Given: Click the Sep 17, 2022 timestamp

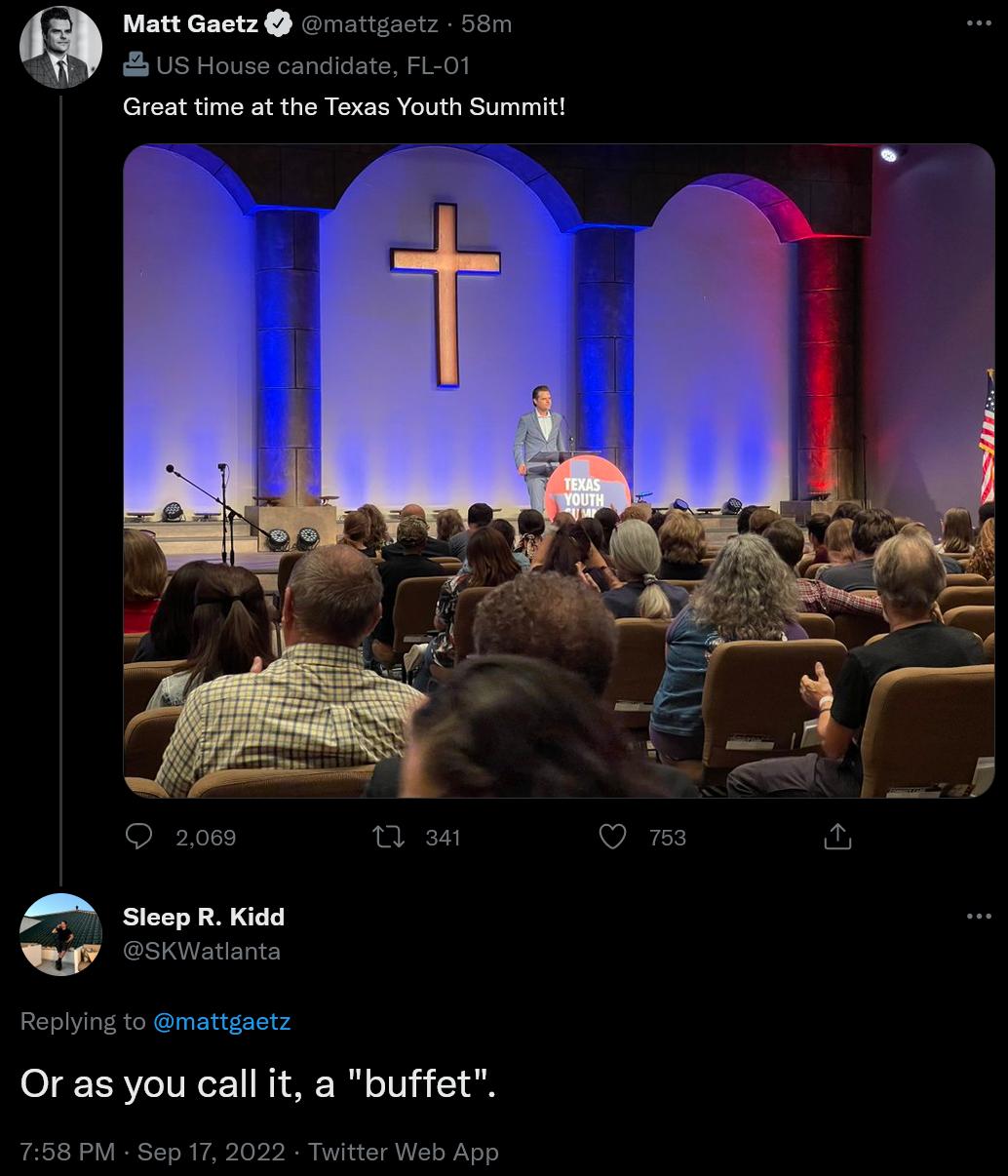Looking at the screenshot, I should 212,1152.
